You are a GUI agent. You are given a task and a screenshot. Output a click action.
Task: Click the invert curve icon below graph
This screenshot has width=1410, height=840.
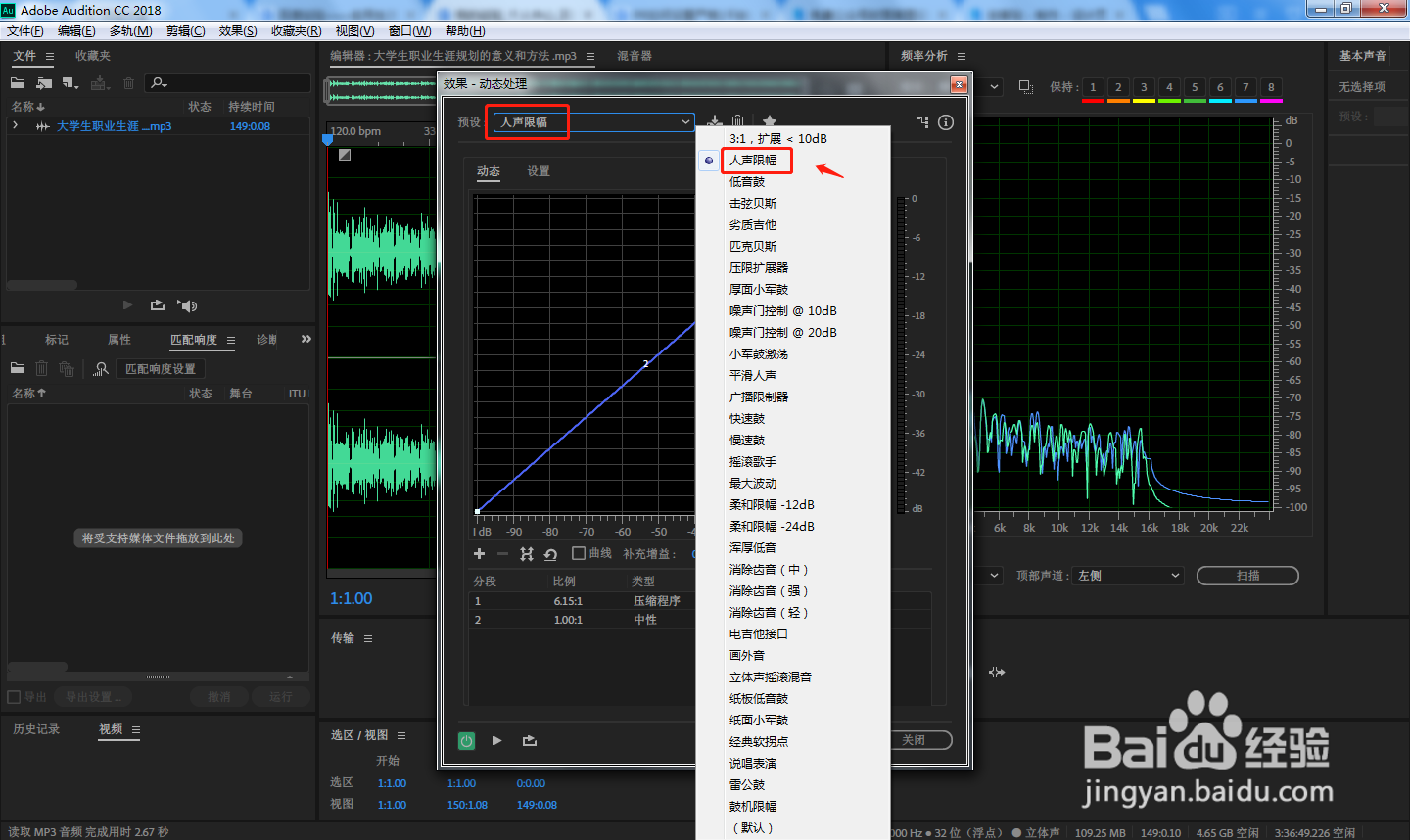coord(527,554)
